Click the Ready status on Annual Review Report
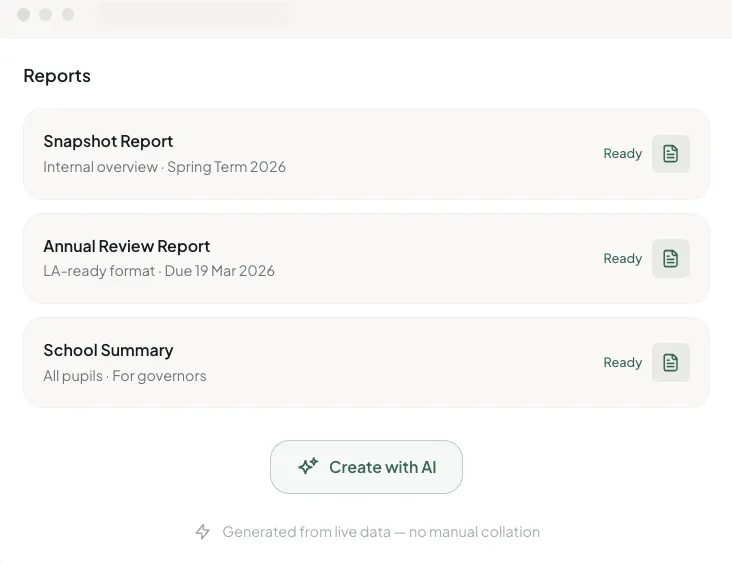 coord(622,258)
